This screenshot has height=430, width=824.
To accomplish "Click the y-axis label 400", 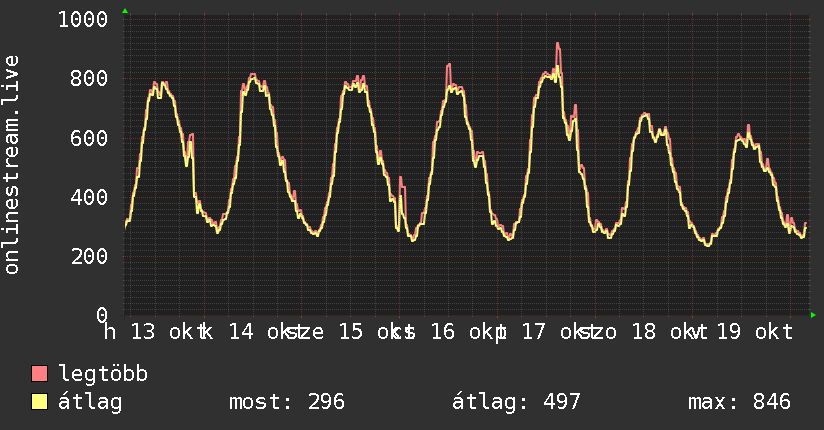I will point(89,197).
